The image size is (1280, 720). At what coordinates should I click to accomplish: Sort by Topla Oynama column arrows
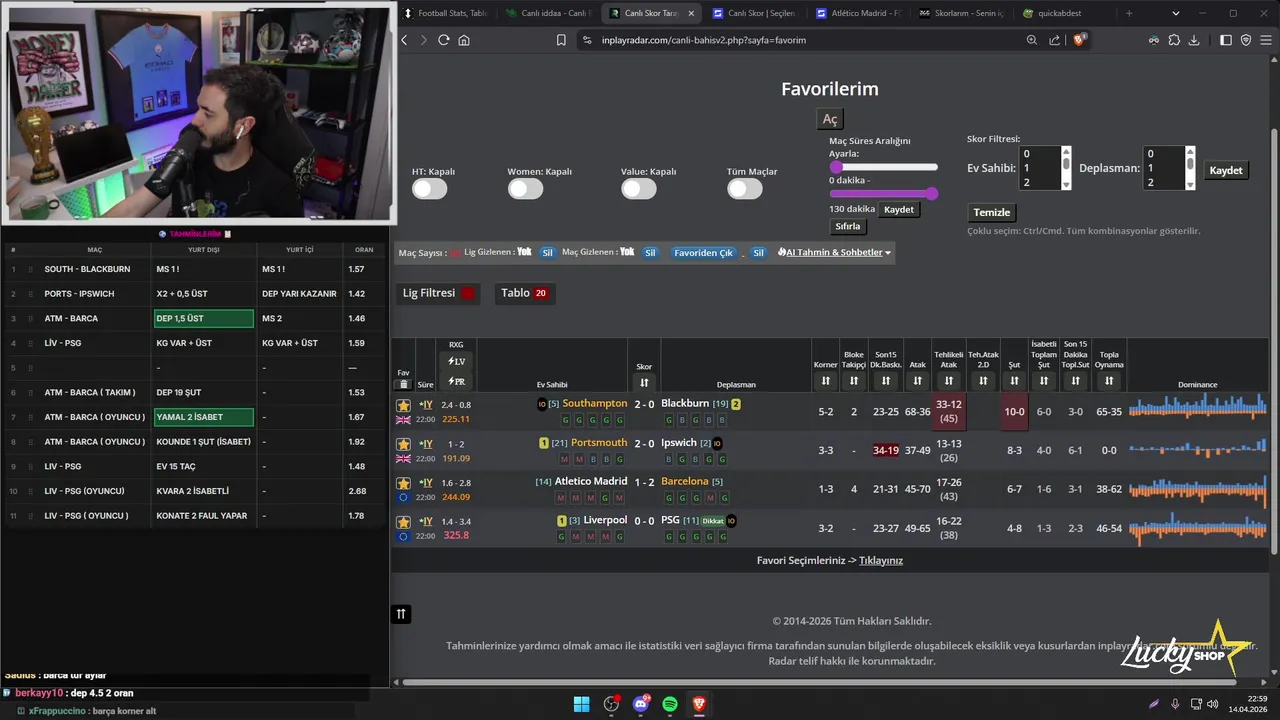tap(1109, 381)
